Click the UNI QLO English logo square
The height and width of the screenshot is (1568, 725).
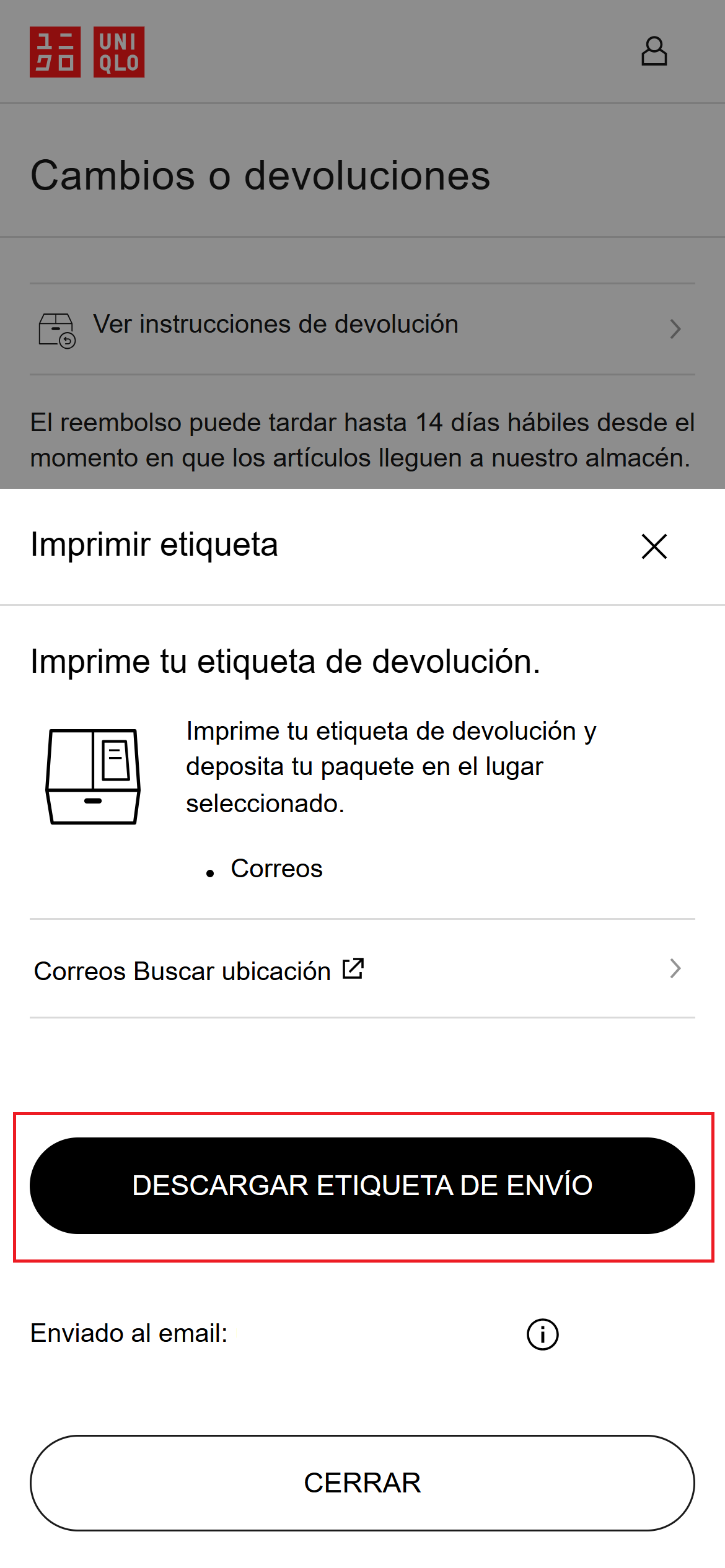pos(119,52)
